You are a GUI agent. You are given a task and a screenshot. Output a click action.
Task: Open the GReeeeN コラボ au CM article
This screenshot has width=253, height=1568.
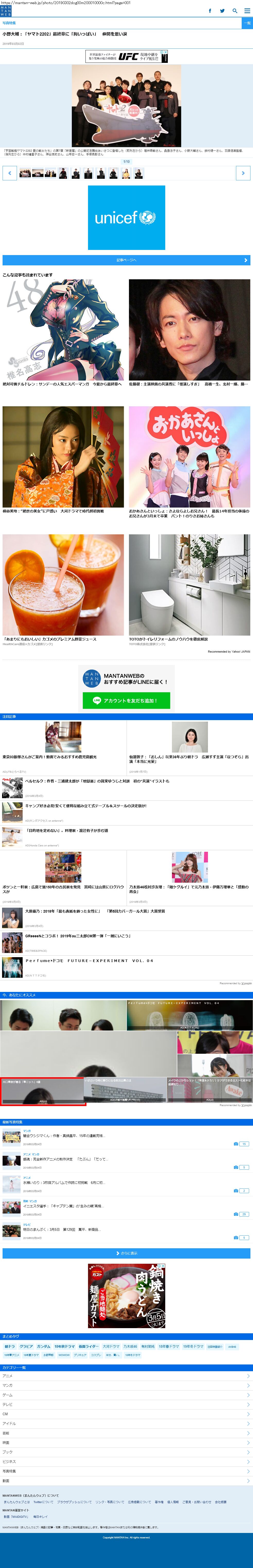coord(127,943)
